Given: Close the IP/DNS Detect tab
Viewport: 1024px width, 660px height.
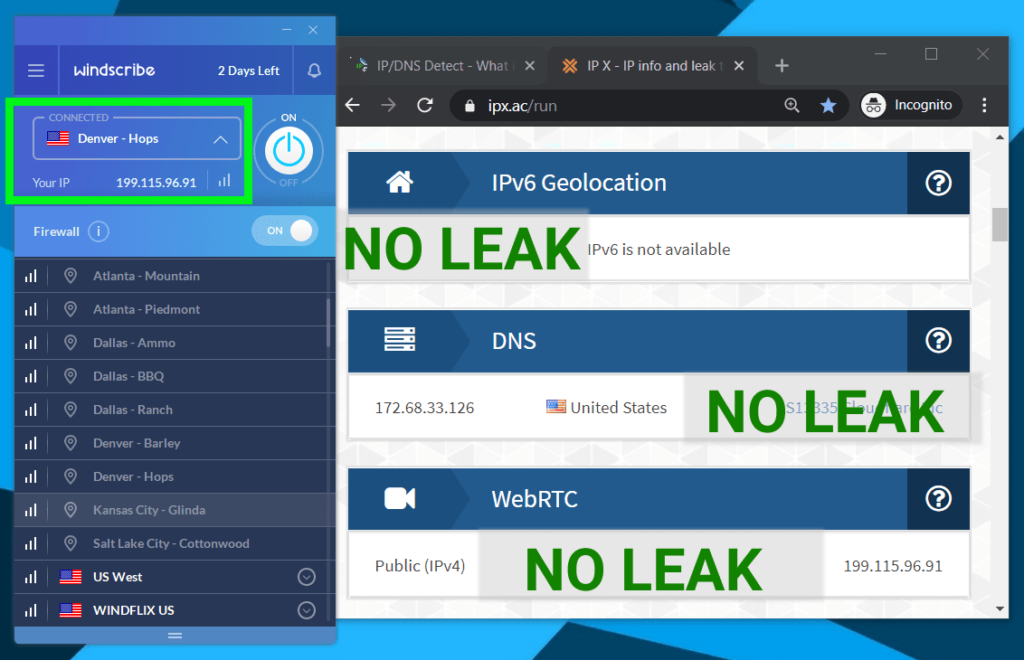Looking at the screenshot, I should [530, 66].
